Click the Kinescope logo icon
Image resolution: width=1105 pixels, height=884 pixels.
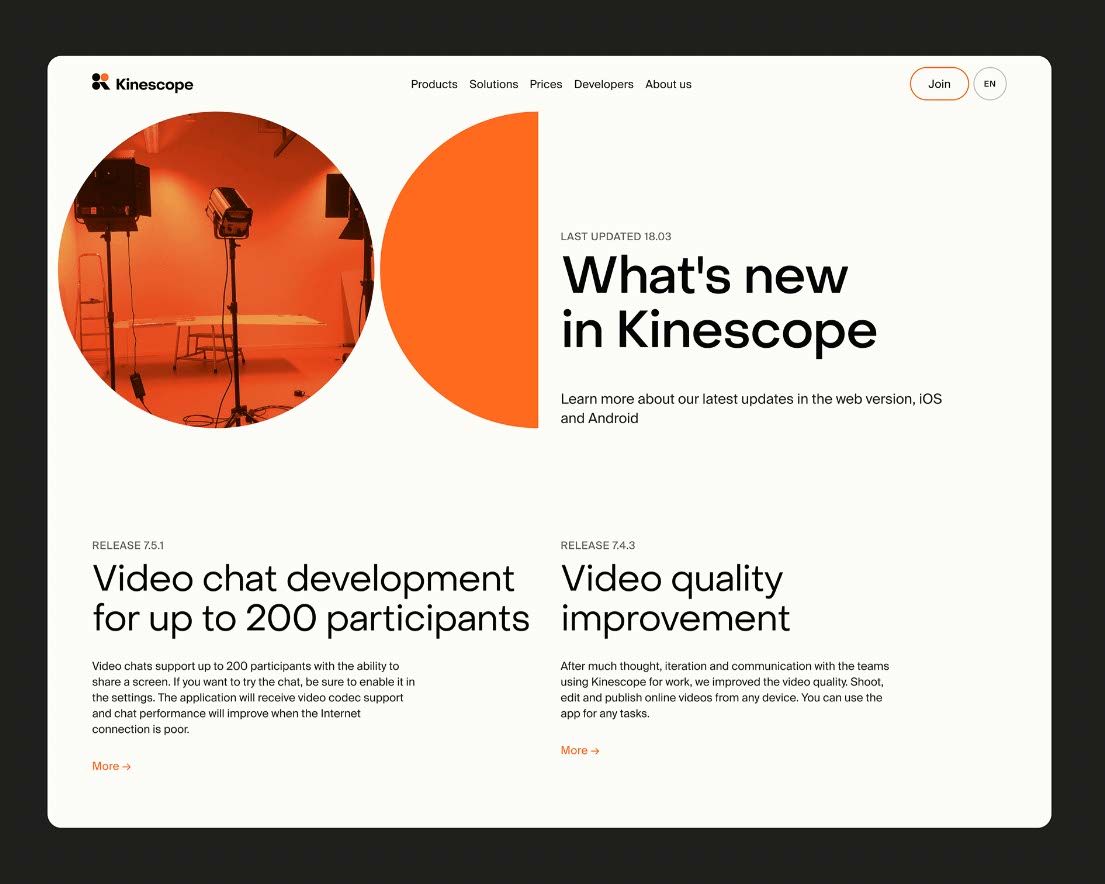(x=100, y=83)
